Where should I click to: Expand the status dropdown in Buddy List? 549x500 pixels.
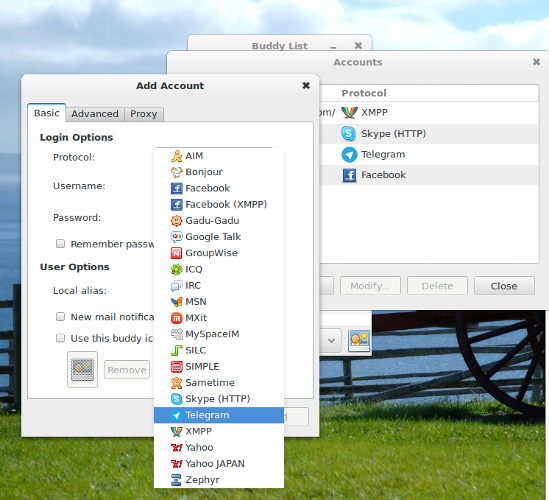click(331, 340)
